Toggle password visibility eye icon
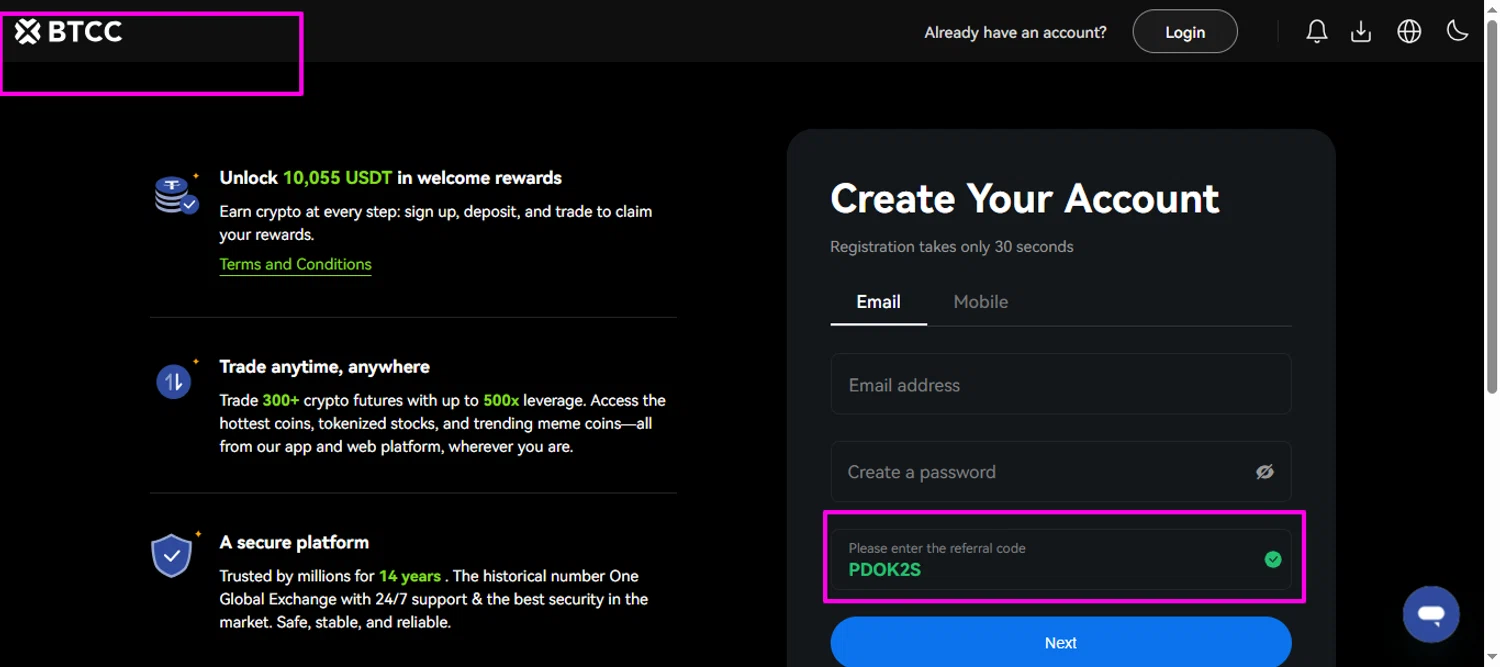Image resolution: width=1500 pixels, height=667 pixels. tap(1265, 472)
